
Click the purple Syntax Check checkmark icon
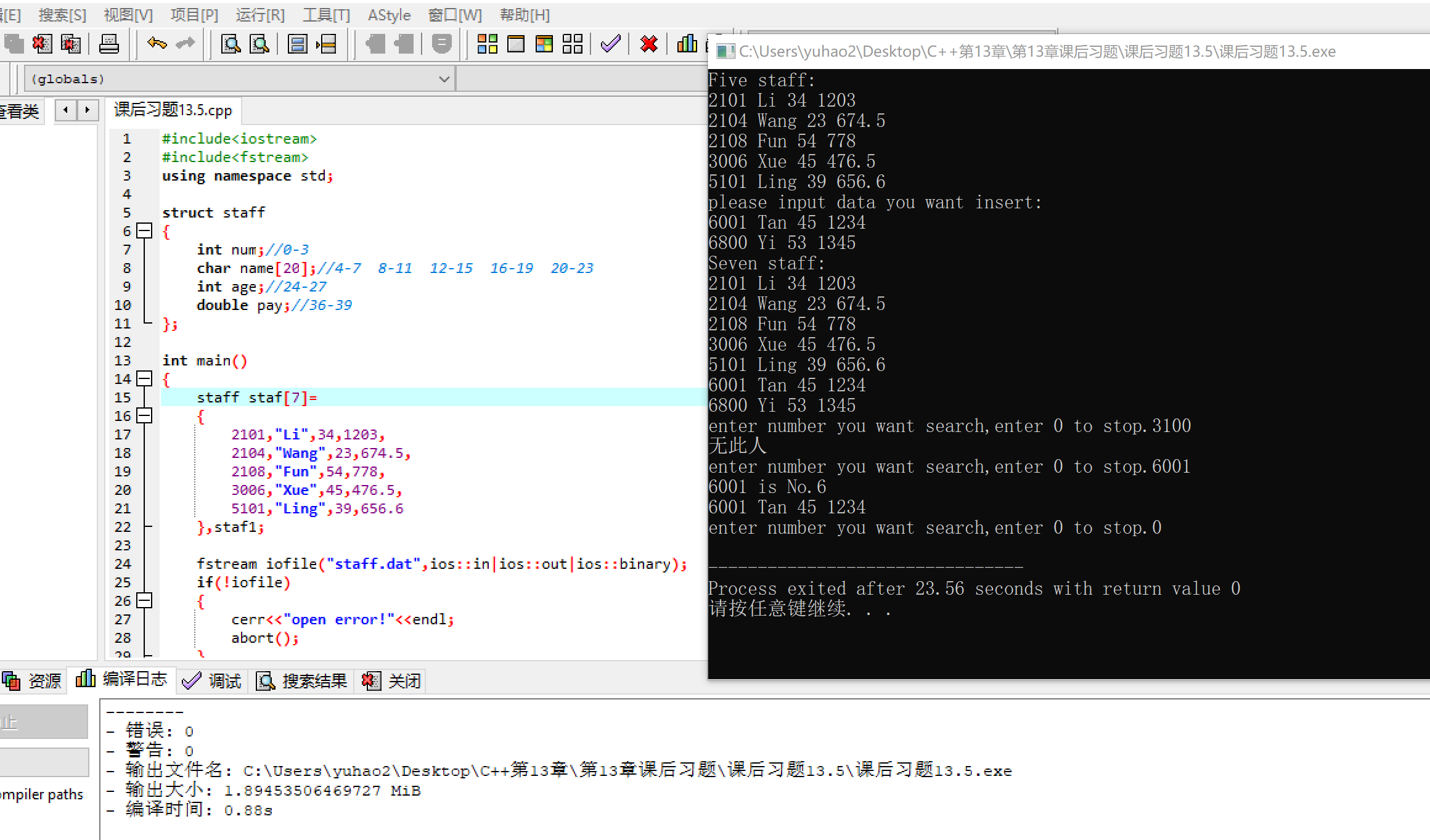pos(610,44)
